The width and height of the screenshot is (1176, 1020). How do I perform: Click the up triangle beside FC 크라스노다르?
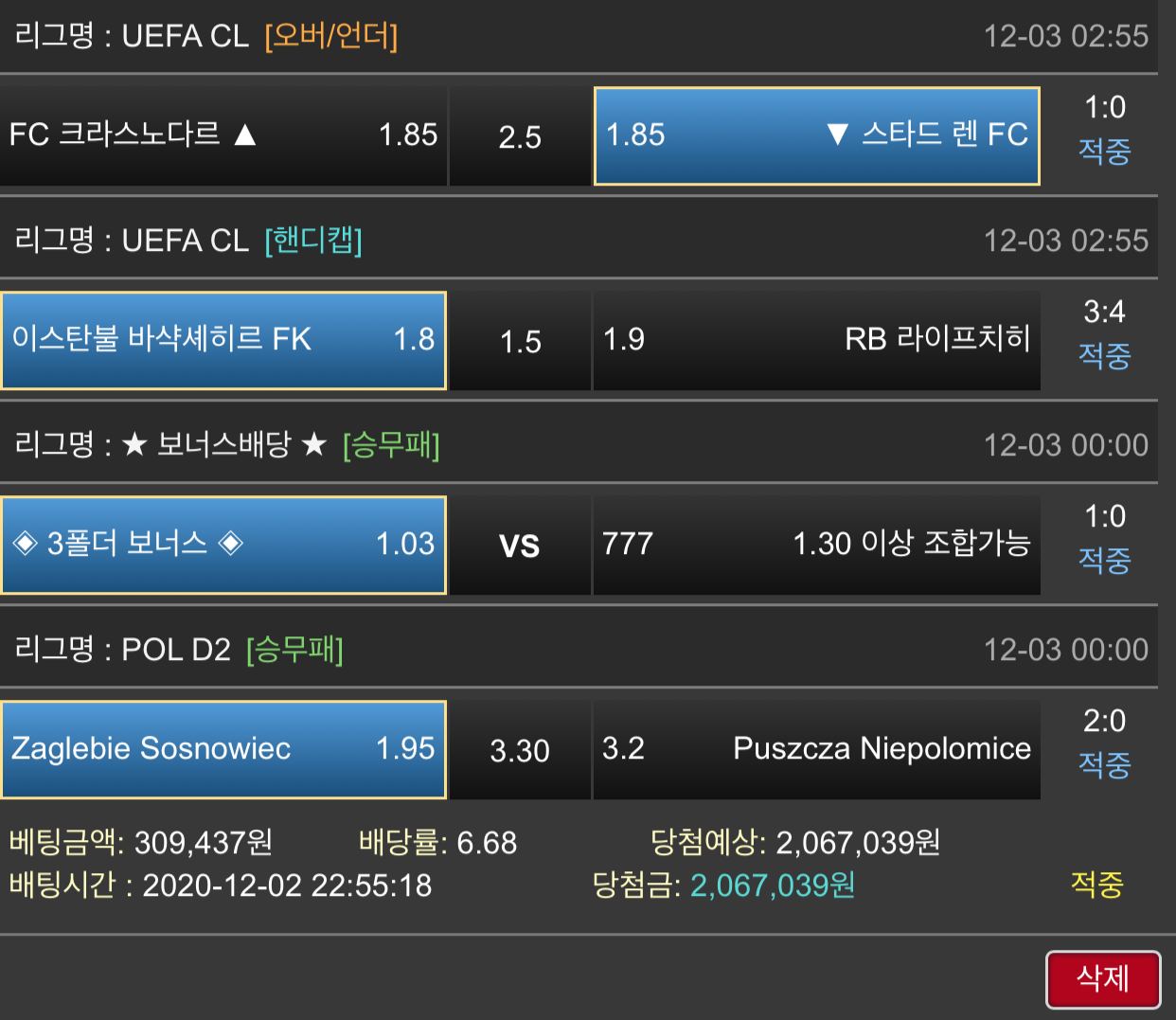245,135
